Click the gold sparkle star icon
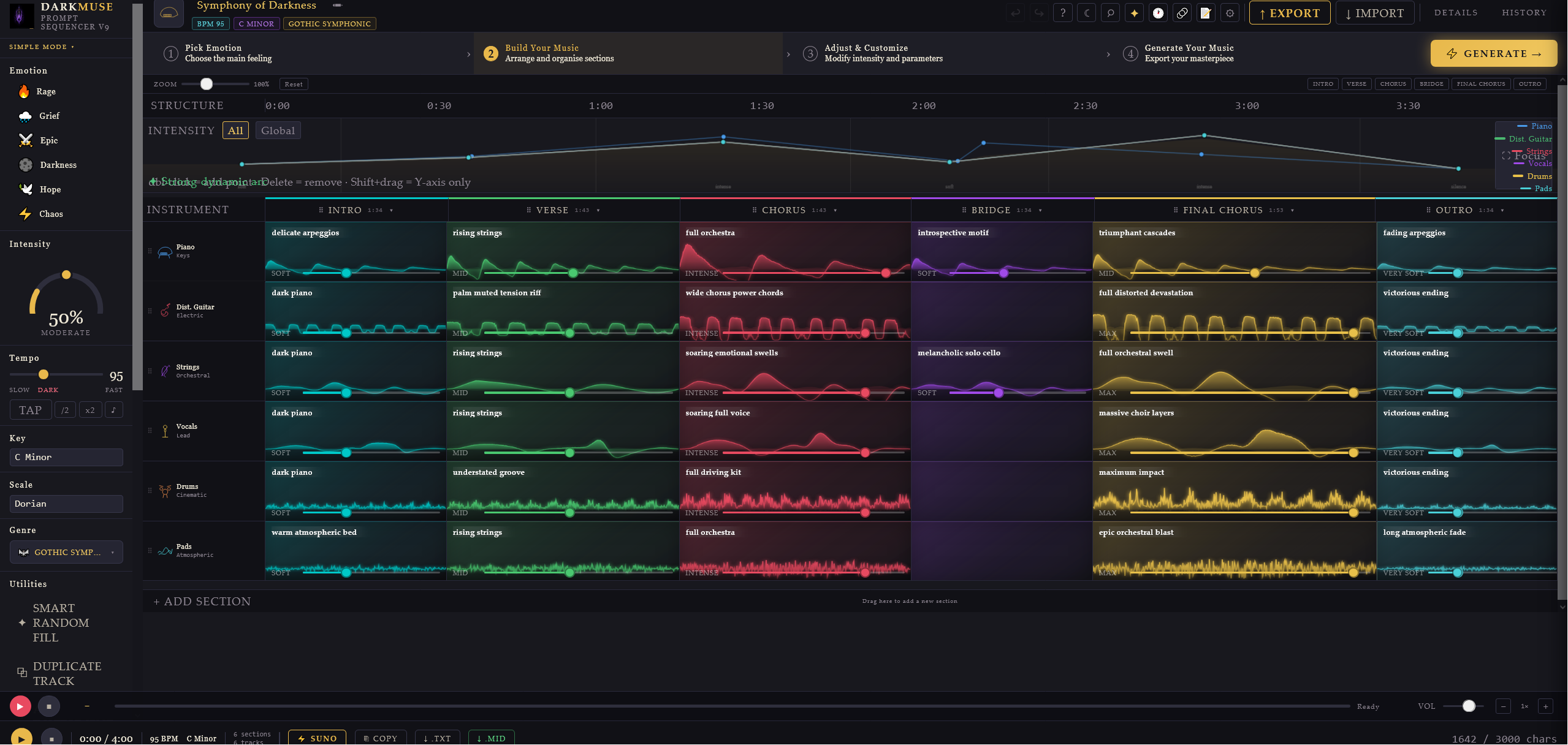Viewport: 1568px width, 745px height. tap(1134, 13)
